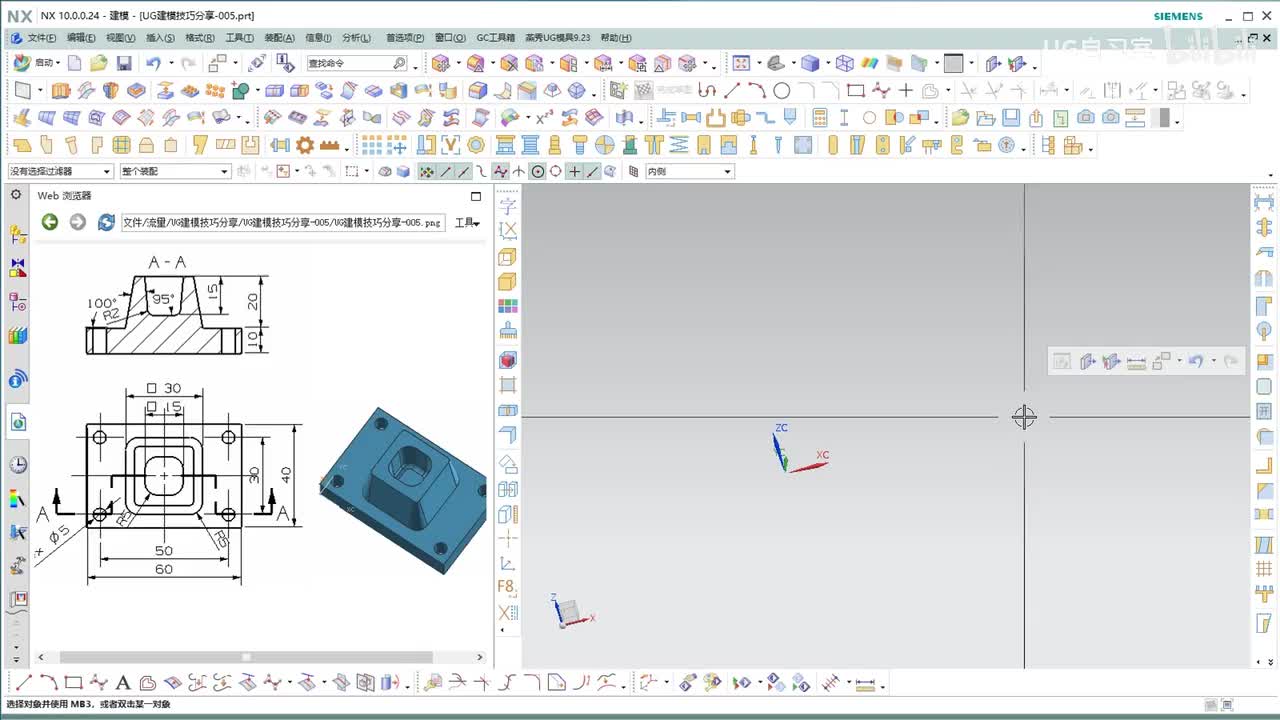Open the selection filter dropdown reading 没有选择过滤器

point(60,172)
